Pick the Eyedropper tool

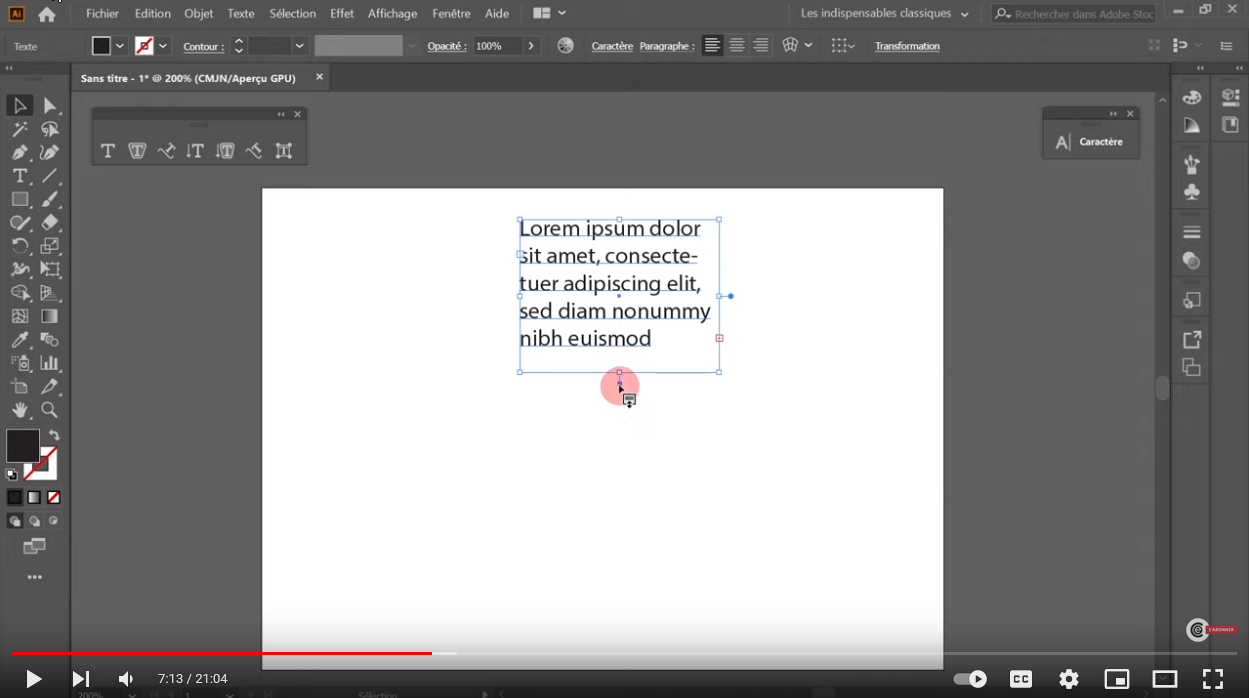tap(19, 340)
